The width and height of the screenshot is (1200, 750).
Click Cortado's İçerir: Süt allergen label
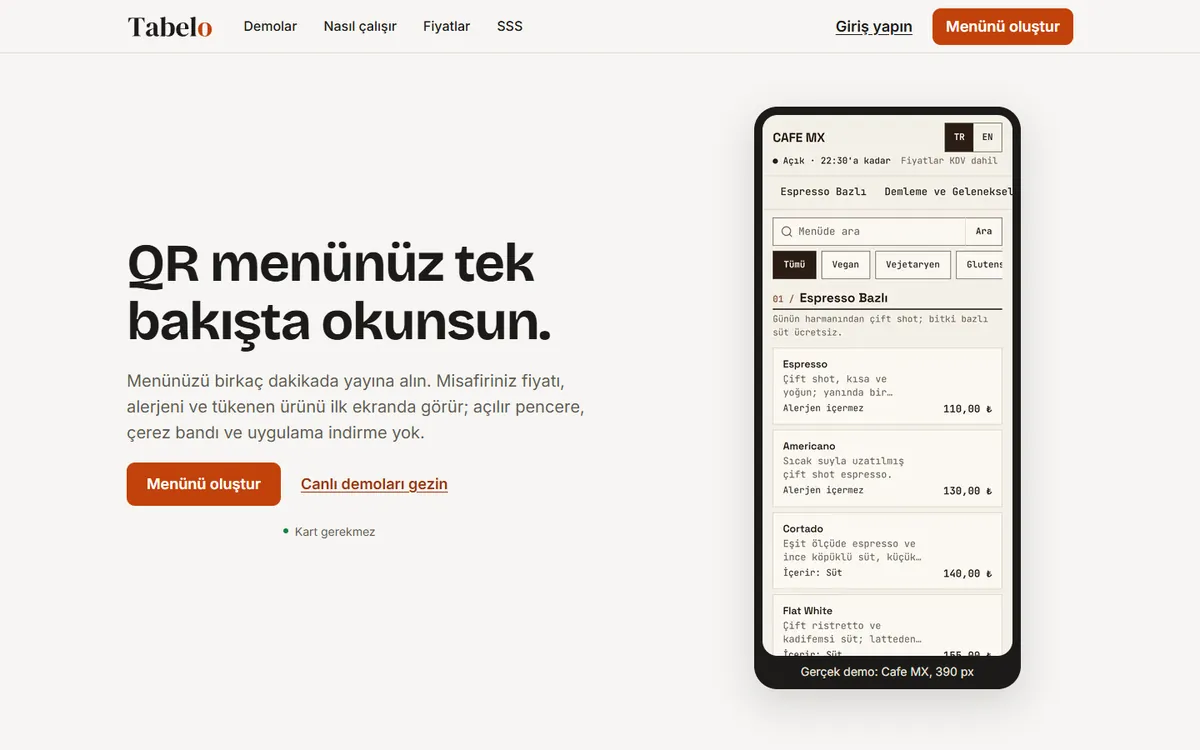[x=813, y=573]
